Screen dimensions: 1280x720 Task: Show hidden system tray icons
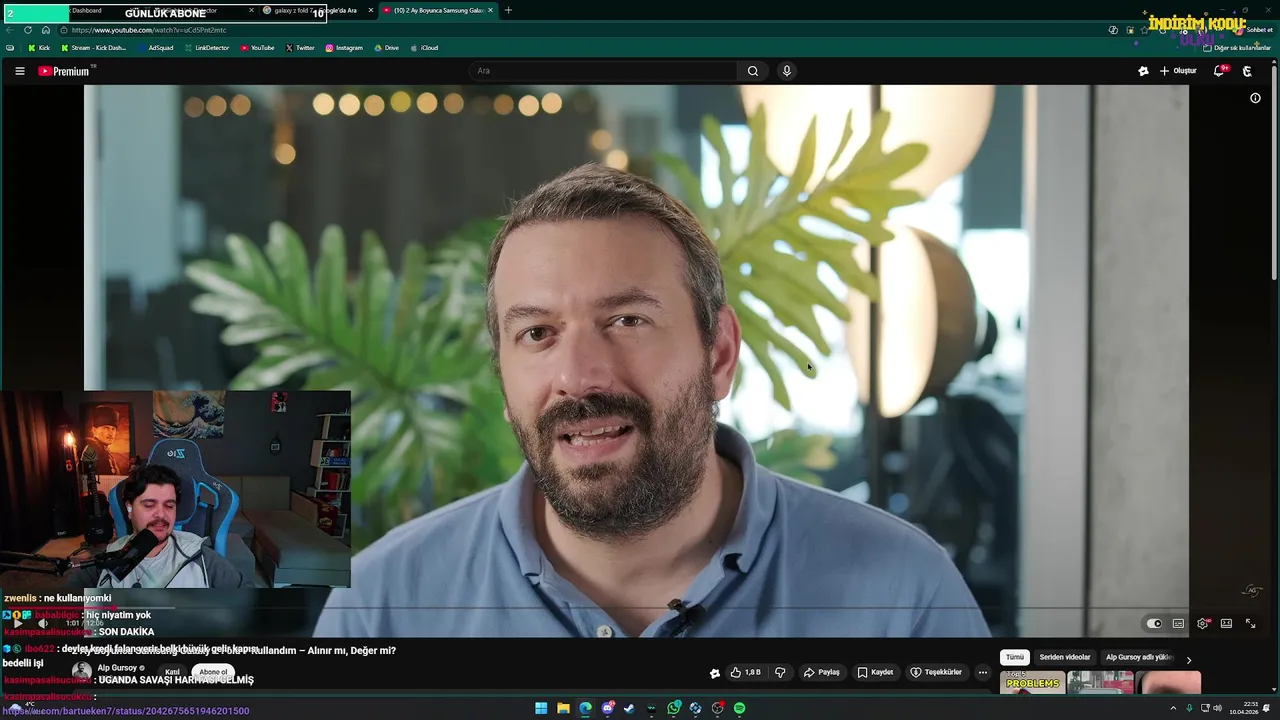(1173, 708)
